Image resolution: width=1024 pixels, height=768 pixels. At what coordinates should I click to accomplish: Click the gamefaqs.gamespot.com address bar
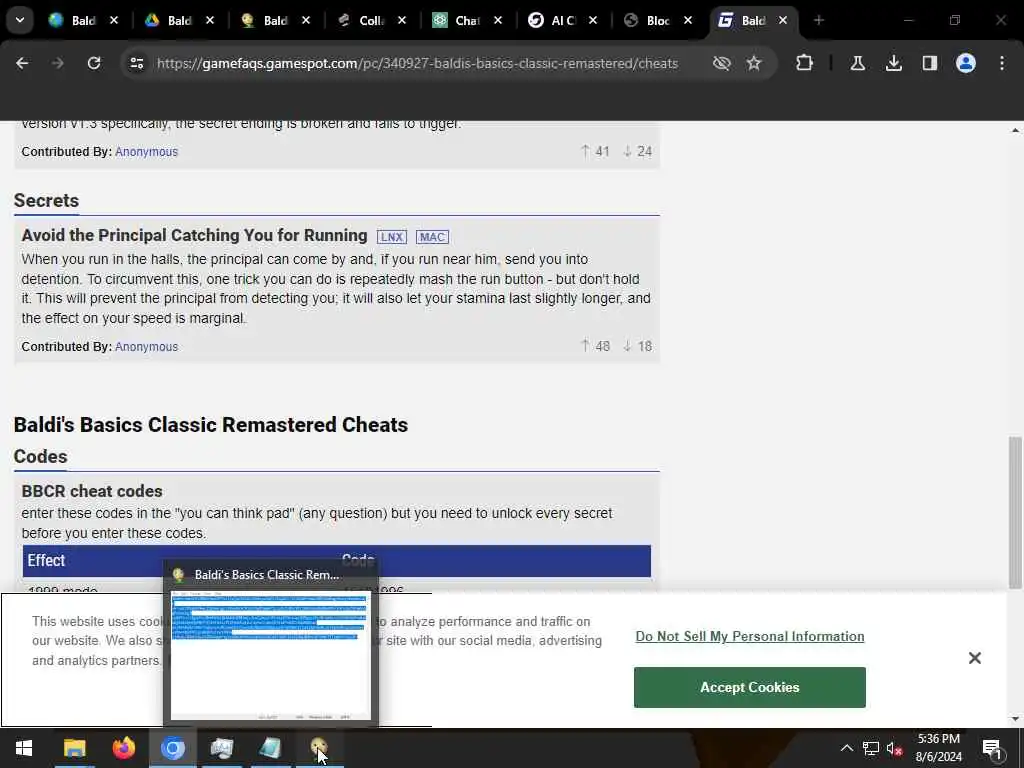pyautogui.click(x=417, y=63)
